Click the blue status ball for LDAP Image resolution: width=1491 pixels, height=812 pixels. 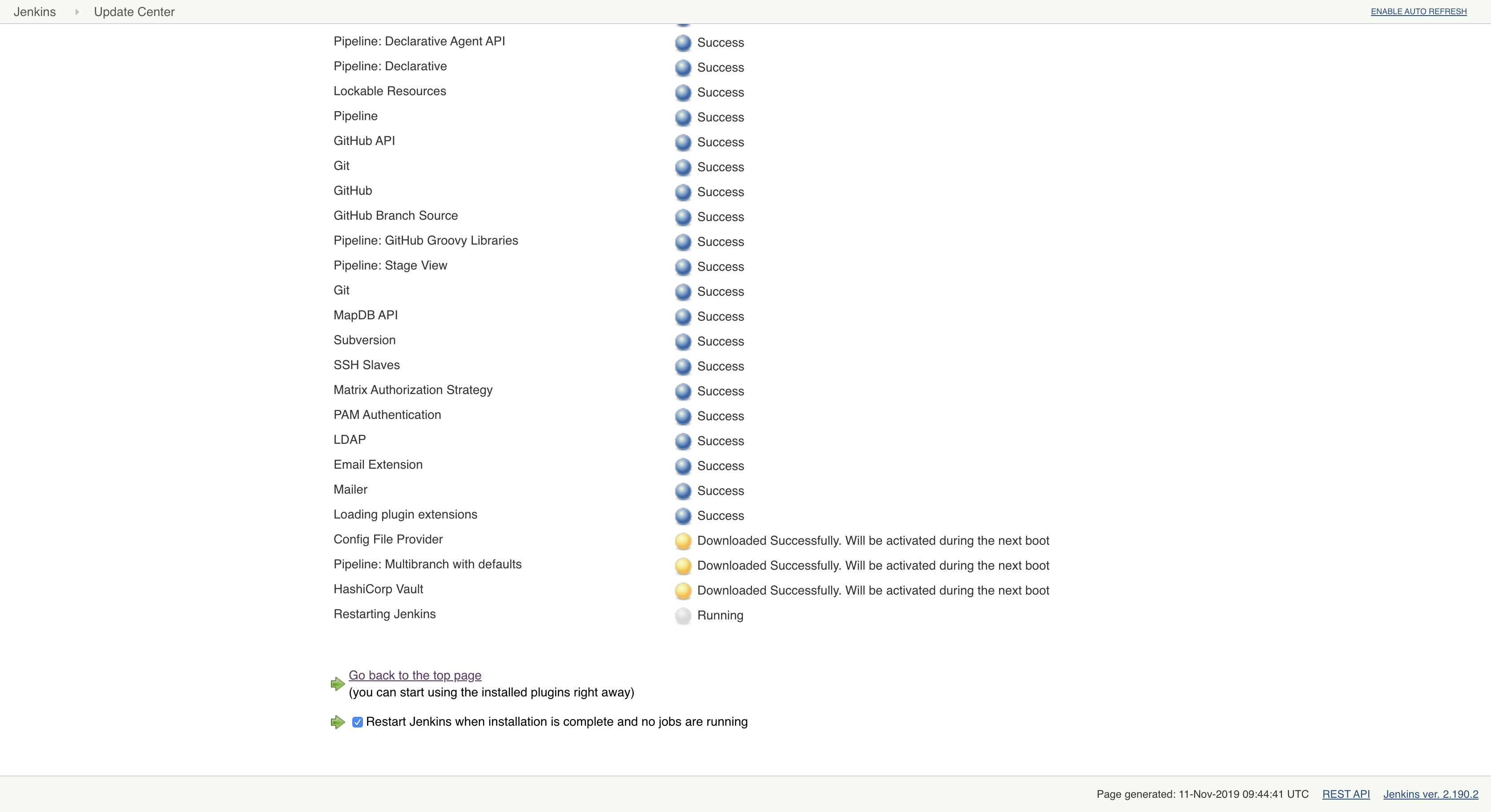(x=683, y=441)
